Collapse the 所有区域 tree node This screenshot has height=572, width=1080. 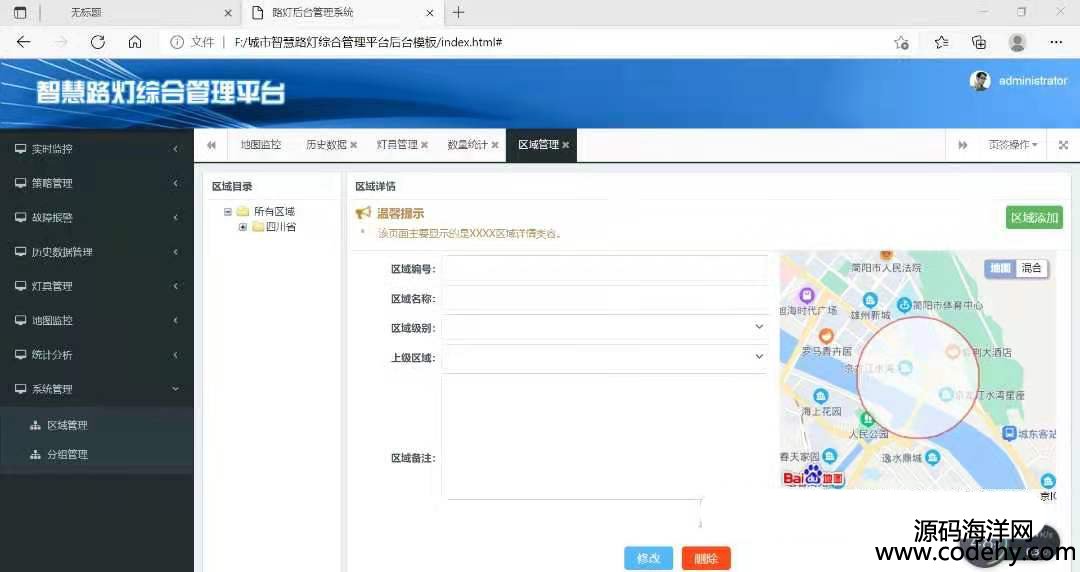(227, 212)
